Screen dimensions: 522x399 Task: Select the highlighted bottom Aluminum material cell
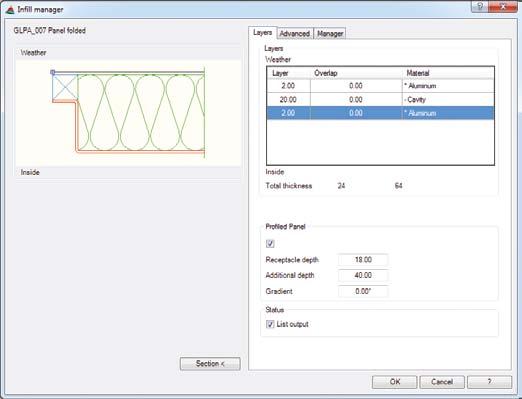coord(448,113)
